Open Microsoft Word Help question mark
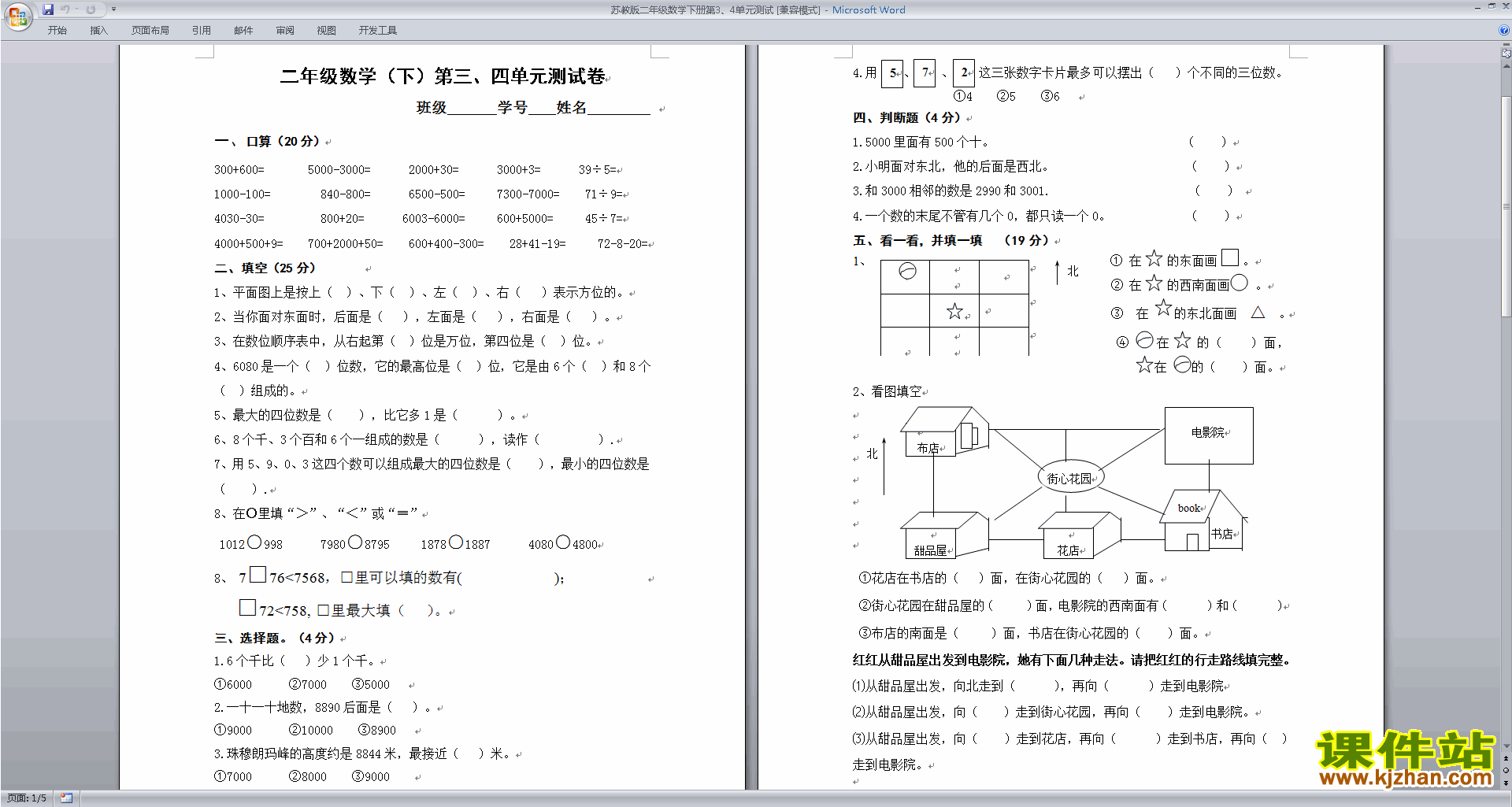Image resolution: width=1512 pixels, height=807 pixels. tap(1503, 30)
